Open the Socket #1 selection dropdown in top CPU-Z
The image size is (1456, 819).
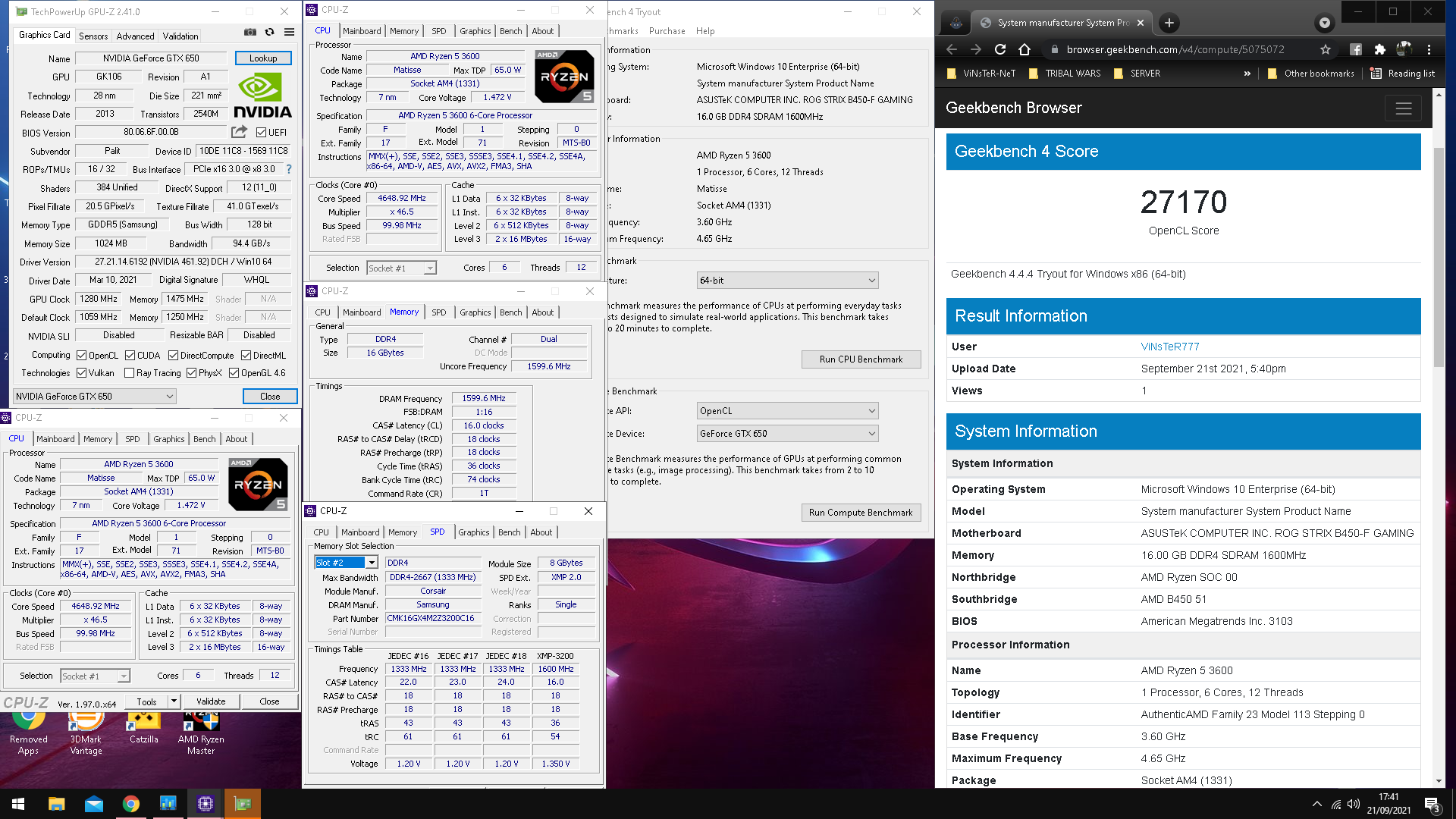[x=401, y=268]
